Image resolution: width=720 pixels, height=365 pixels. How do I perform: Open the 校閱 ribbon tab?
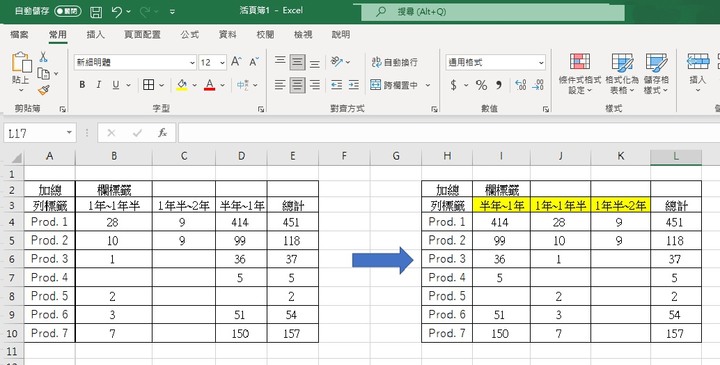(265, 34)
